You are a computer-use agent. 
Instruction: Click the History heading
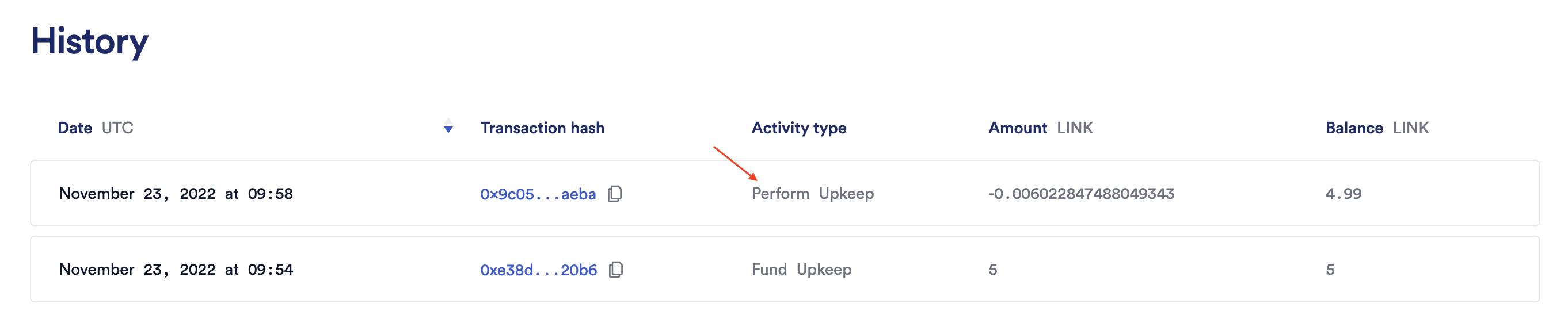click(x=89, y=42)
